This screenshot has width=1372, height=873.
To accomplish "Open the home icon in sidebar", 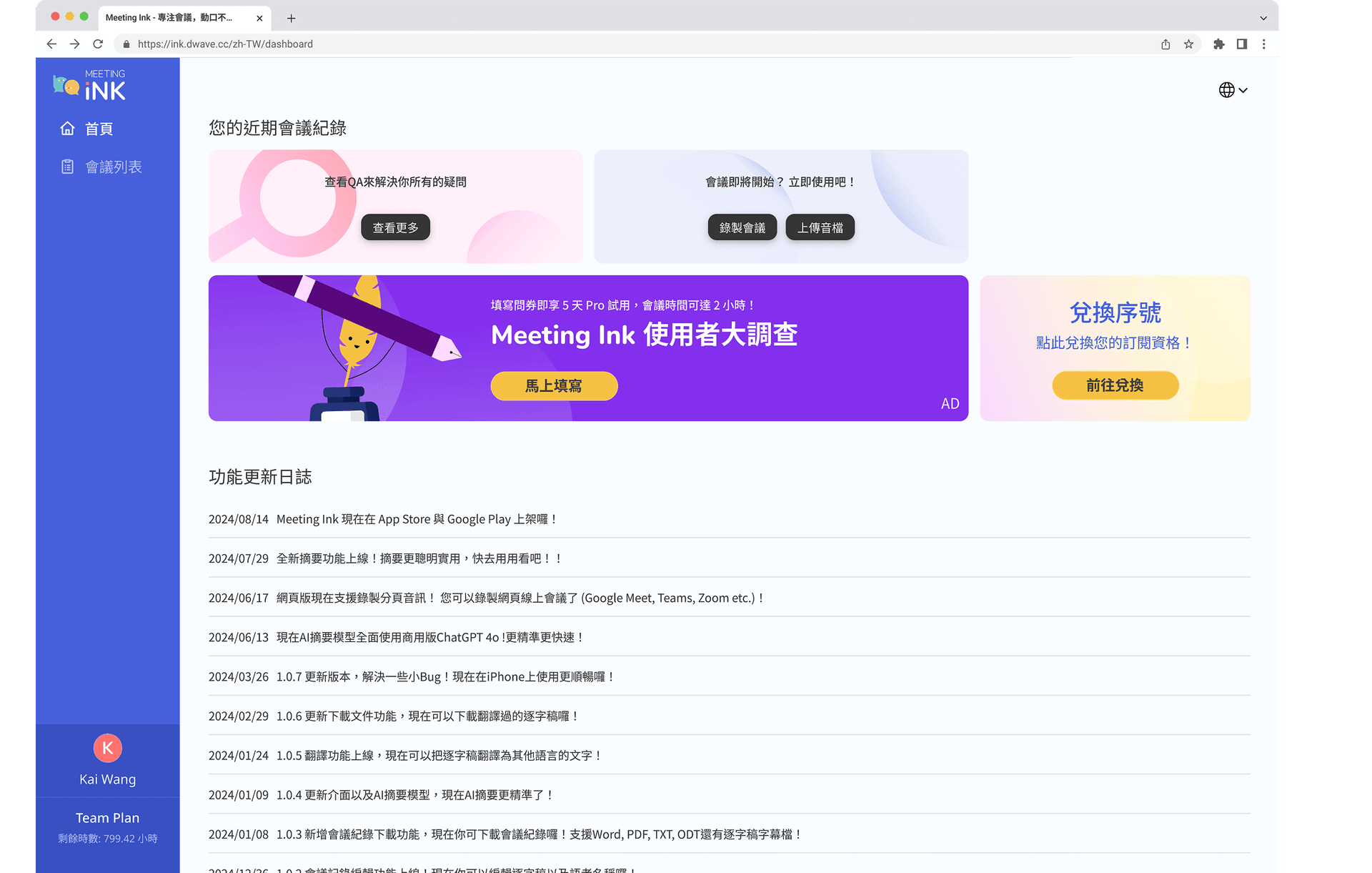I will tap(67, 129).
